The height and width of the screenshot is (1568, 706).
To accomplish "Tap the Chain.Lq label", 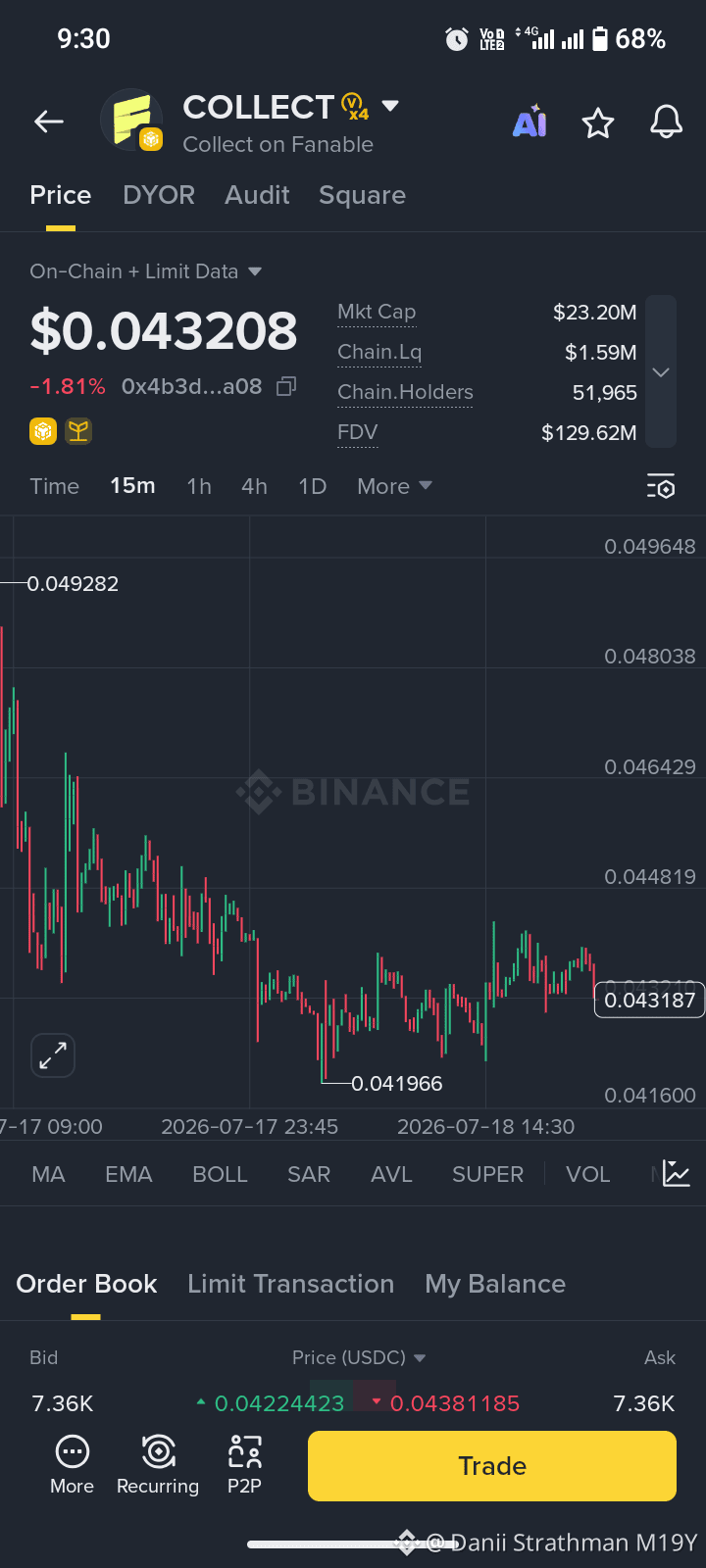I will point(379,352).
